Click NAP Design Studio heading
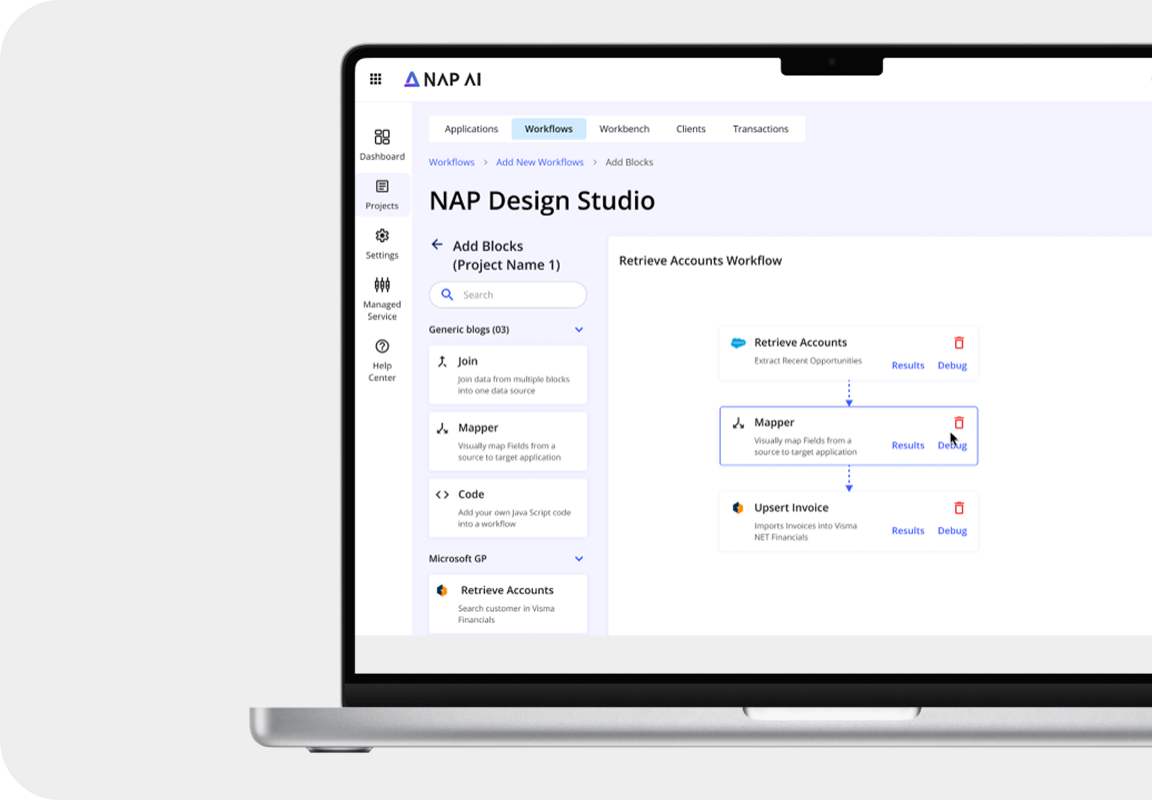This screenshot has height=800, width=1152. (x=541, y=201)
